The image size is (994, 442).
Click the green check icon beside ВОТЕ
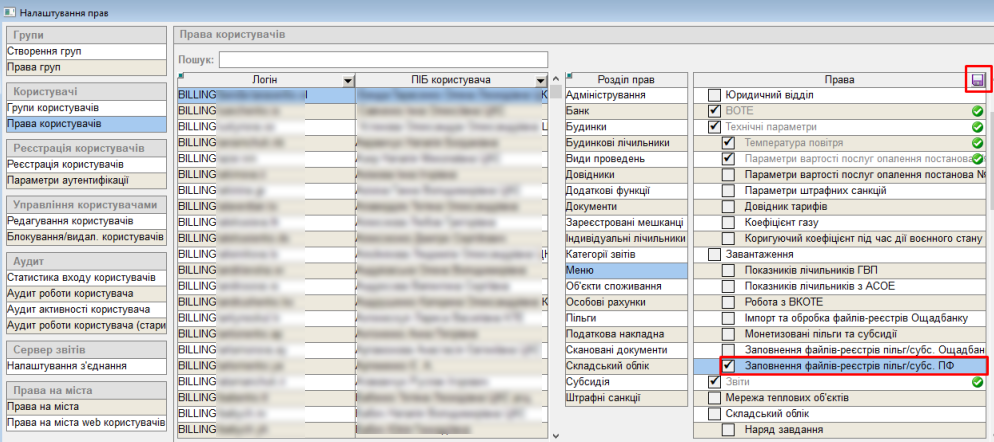[977, 111]
